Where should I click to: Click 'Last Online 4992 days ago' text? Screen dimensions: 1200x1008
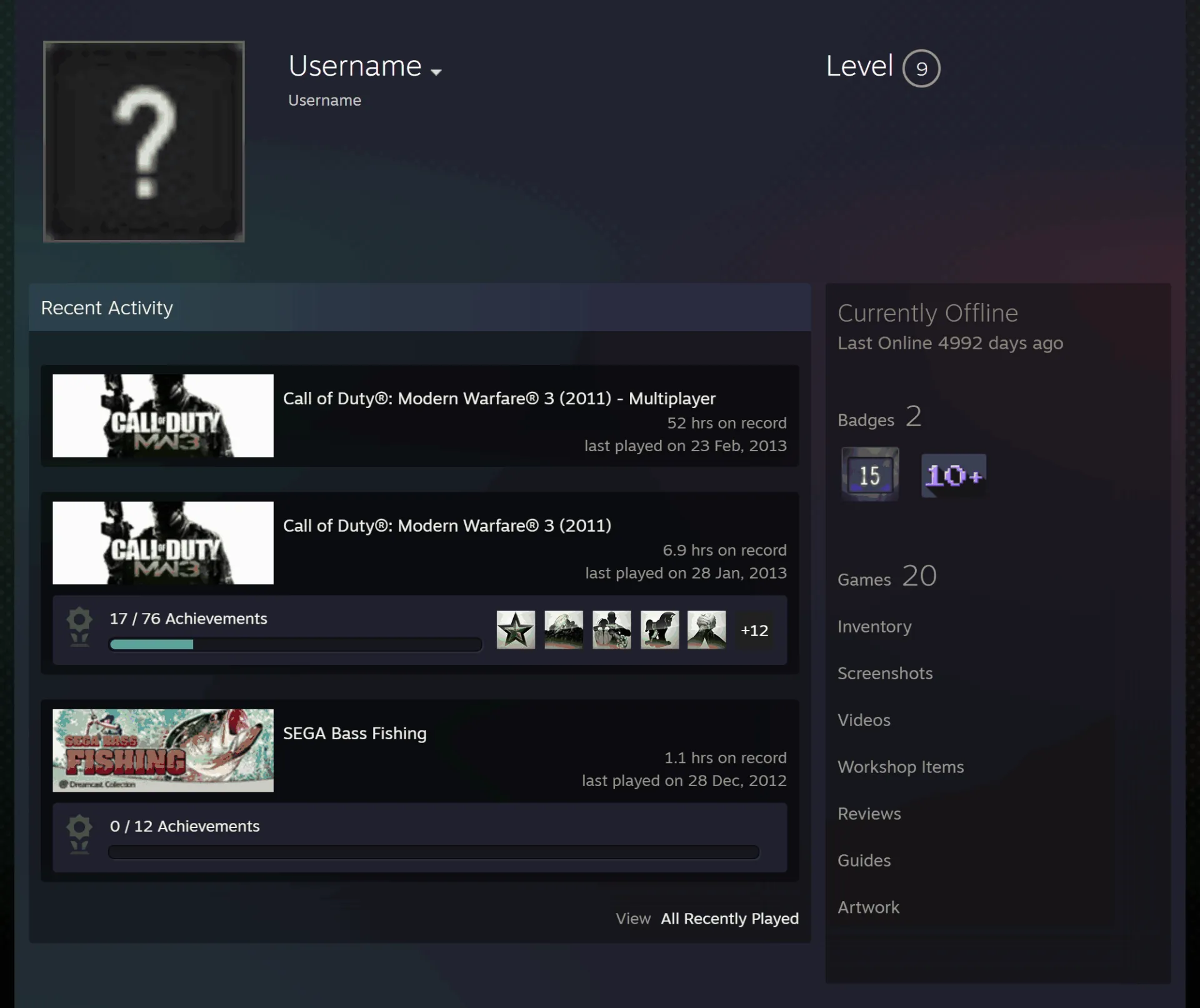(x=950, y=343)
